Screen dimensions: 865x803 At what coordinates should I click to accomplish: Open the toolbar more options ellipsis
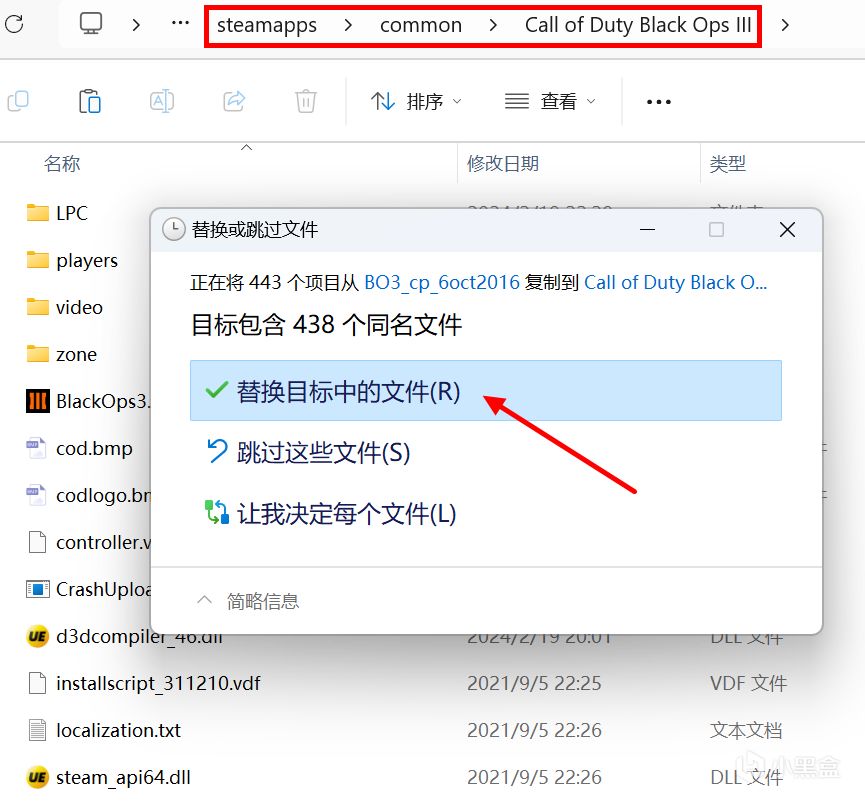pos(659,101)
